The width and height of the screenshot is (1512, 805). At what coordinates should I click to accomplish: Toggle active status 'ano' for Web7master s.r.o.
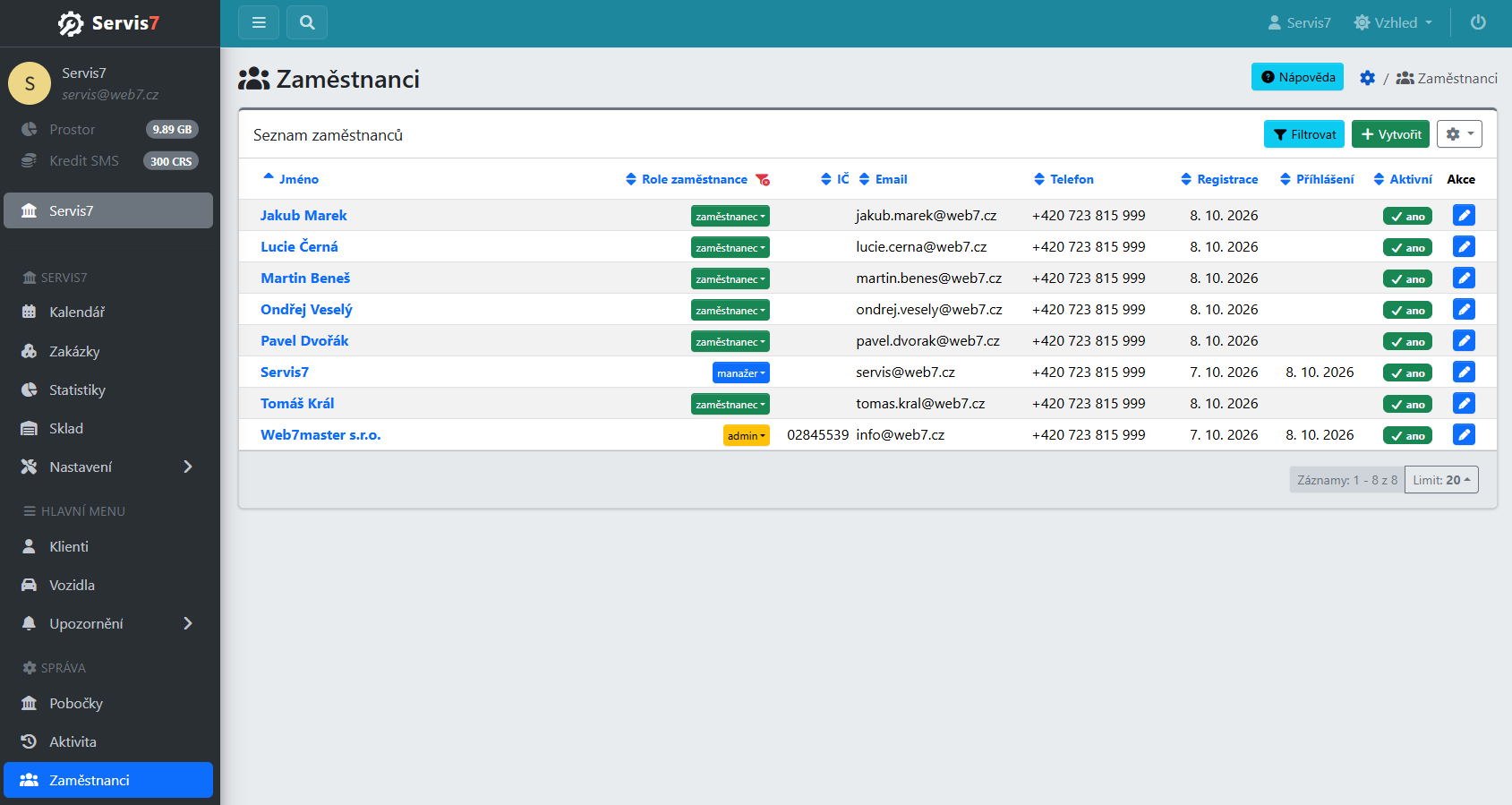click(x=1407, y=435)
